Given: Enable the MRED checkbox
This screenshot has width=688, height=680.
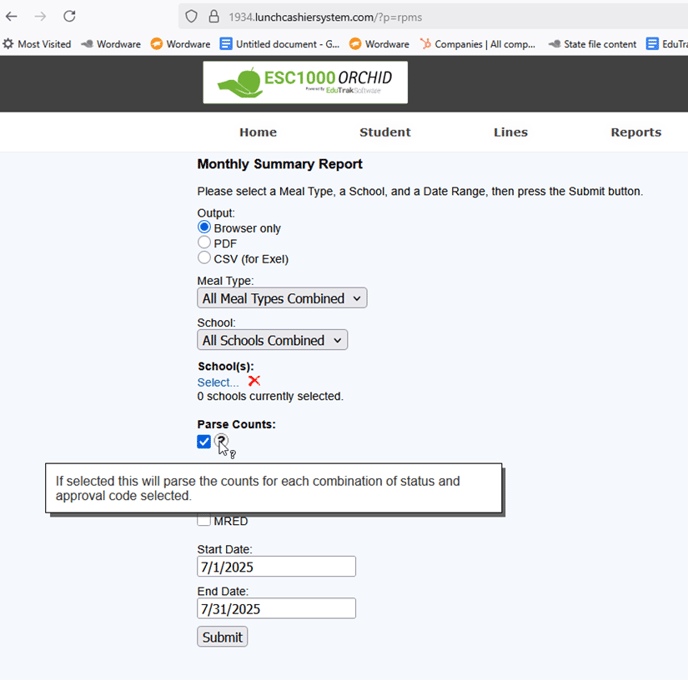Looking at the screenshot, I should [x=204, y=520].
